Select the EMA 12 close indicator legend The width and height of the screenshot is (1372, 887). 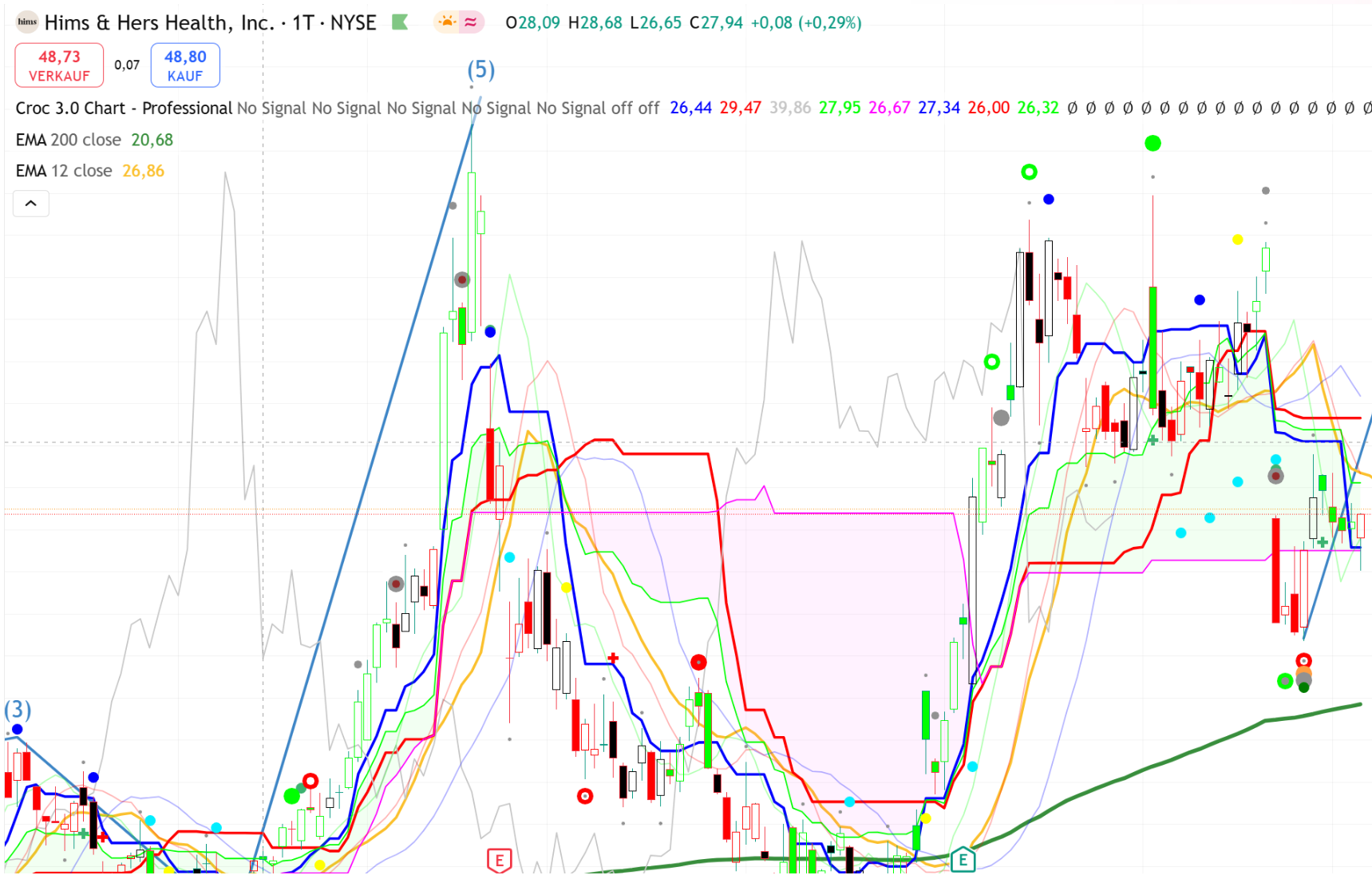[x=64, y=171]
